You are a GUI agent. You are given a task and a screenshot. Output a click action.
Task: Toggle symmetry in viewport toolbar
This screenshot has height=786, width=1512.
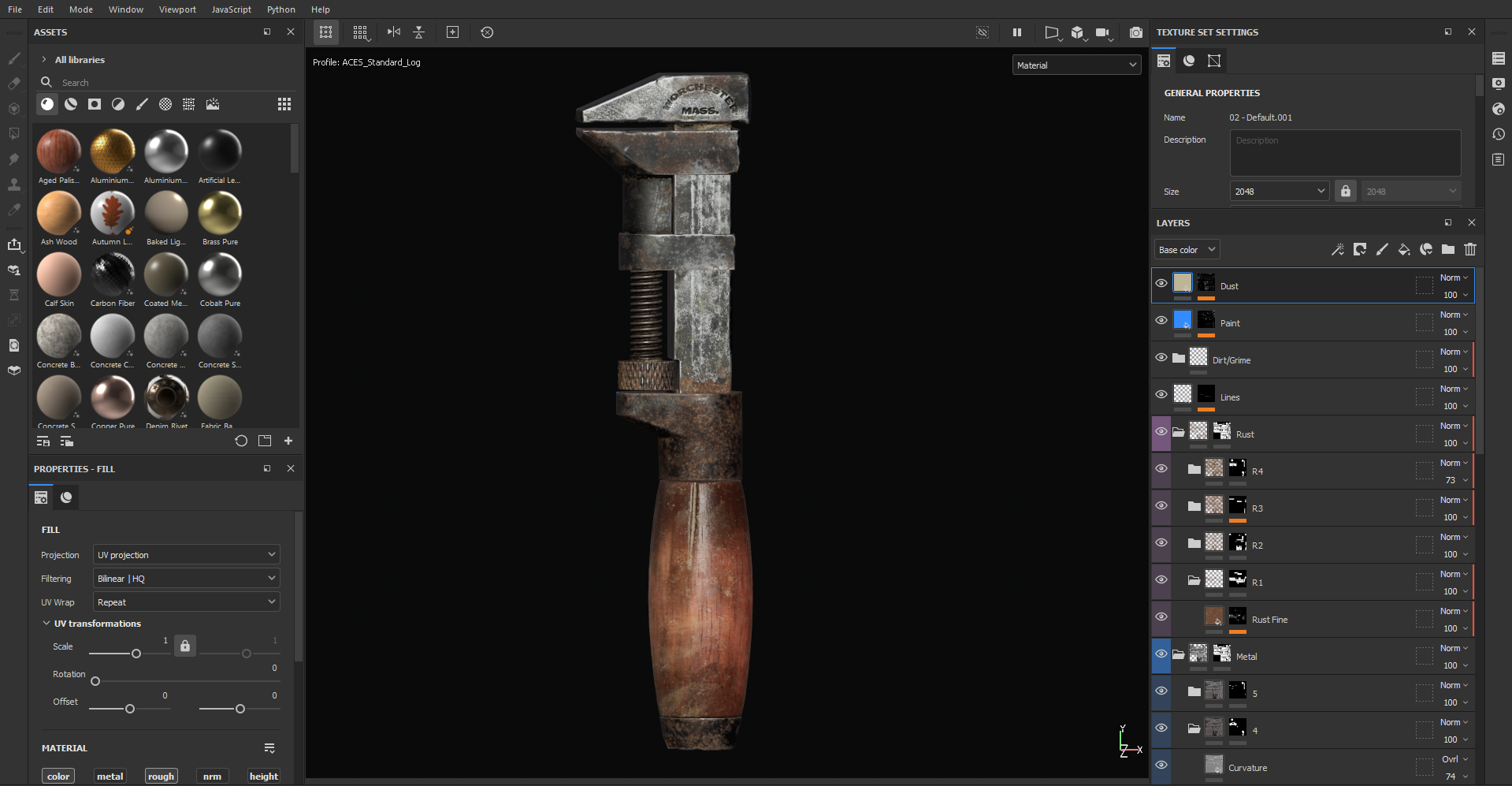click(x=394, y=32)
